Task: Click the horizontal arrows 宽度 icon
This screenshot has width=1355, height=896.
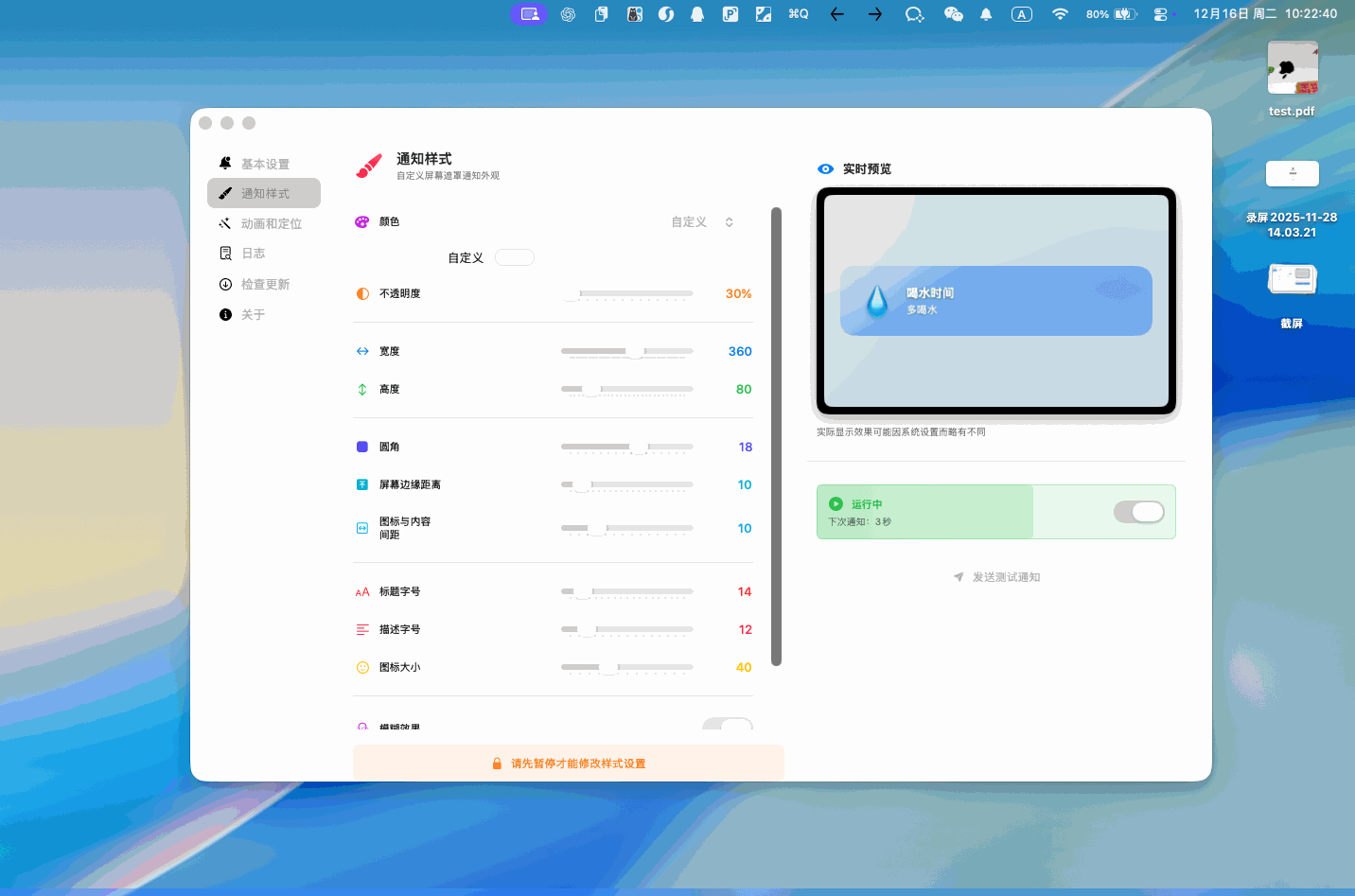Action: pos(362,351)
